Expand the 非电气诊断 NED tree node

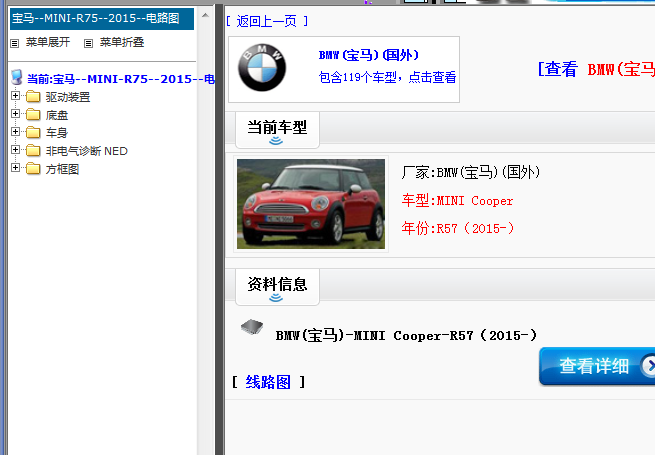[x=15, y=150]
